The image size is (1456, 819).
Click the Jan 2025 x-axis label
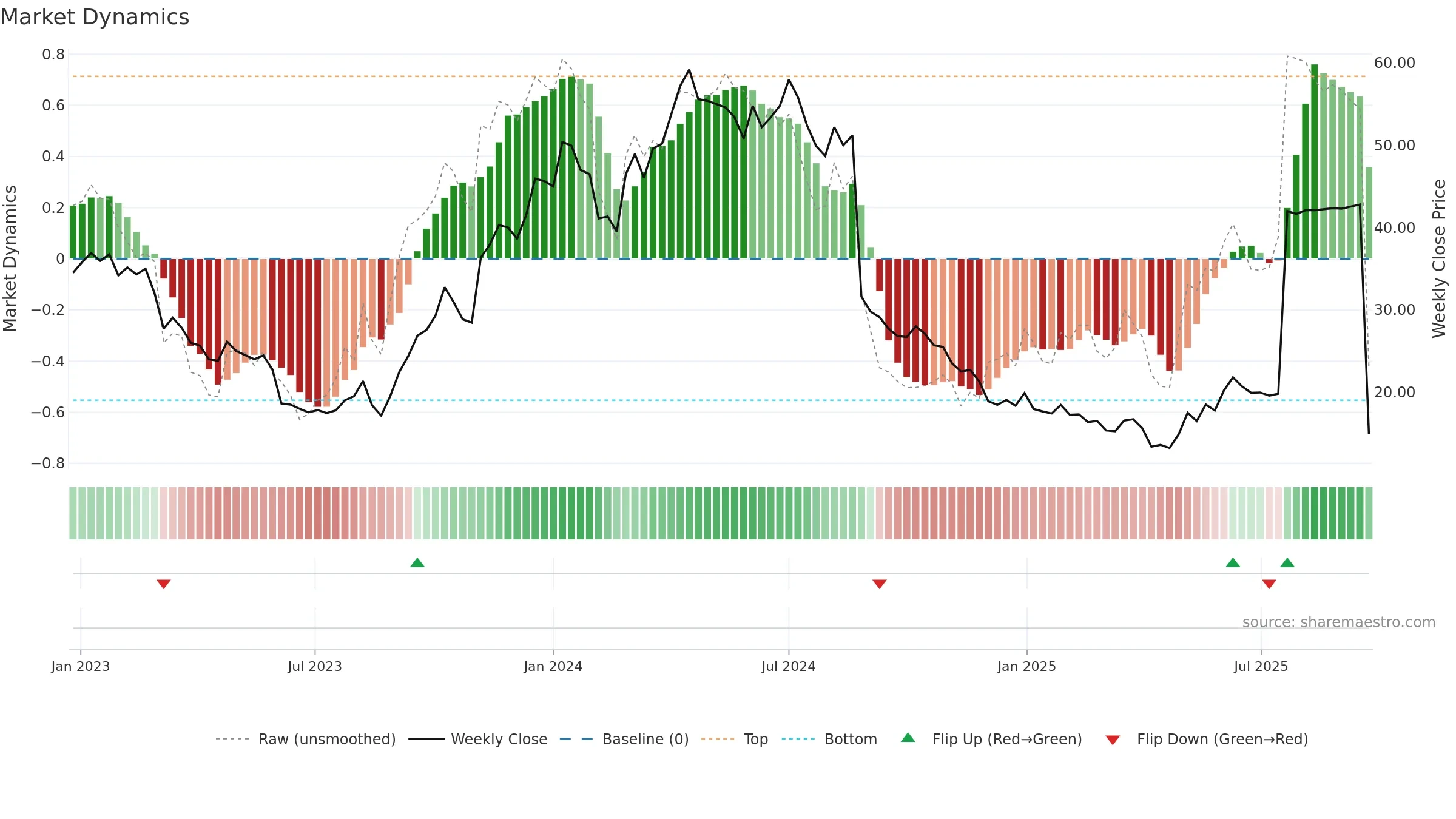point(1027,666)
